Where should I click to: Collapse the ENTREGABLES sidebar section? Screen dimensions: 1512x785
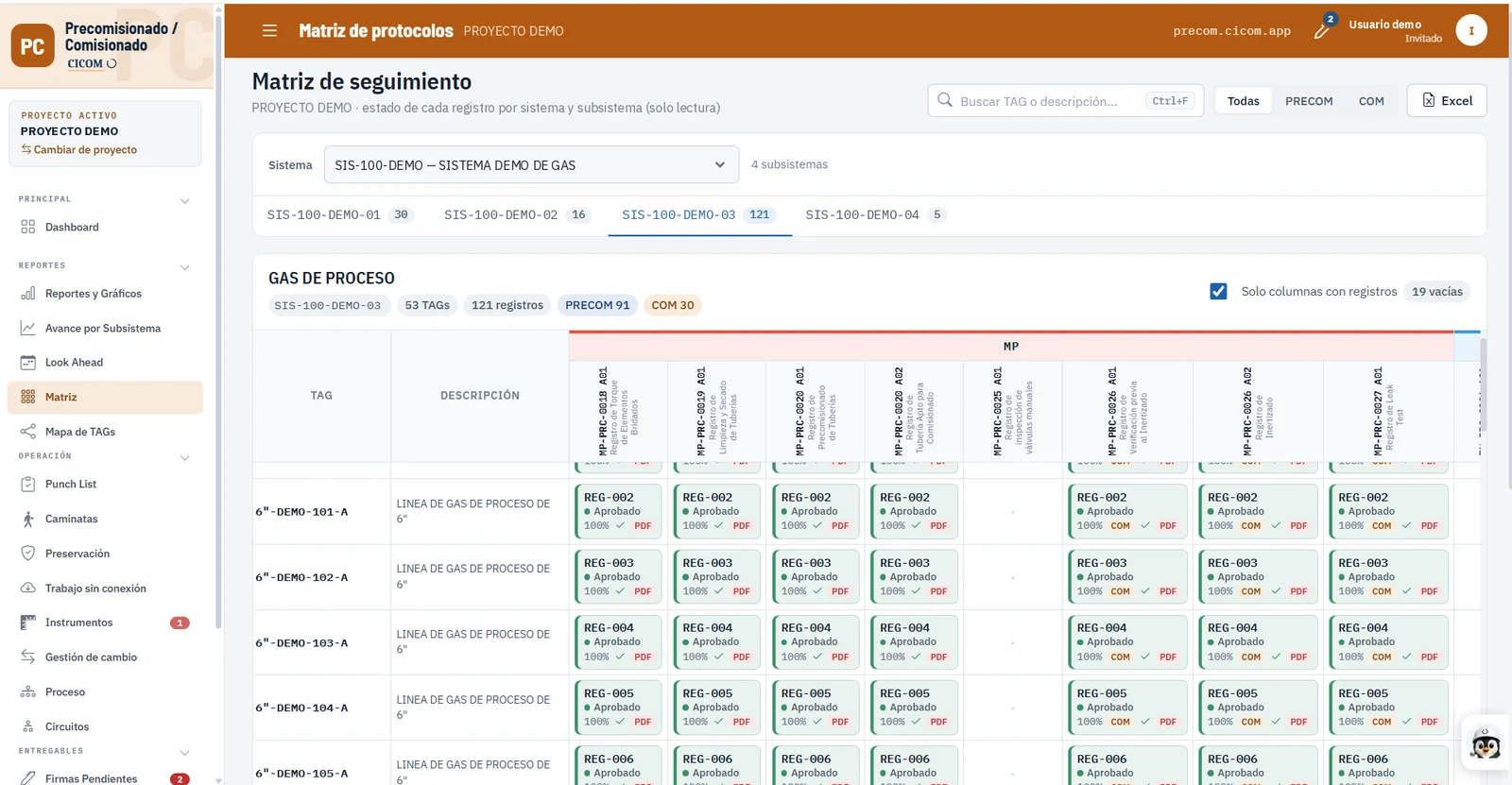click(x=185, y=753)
